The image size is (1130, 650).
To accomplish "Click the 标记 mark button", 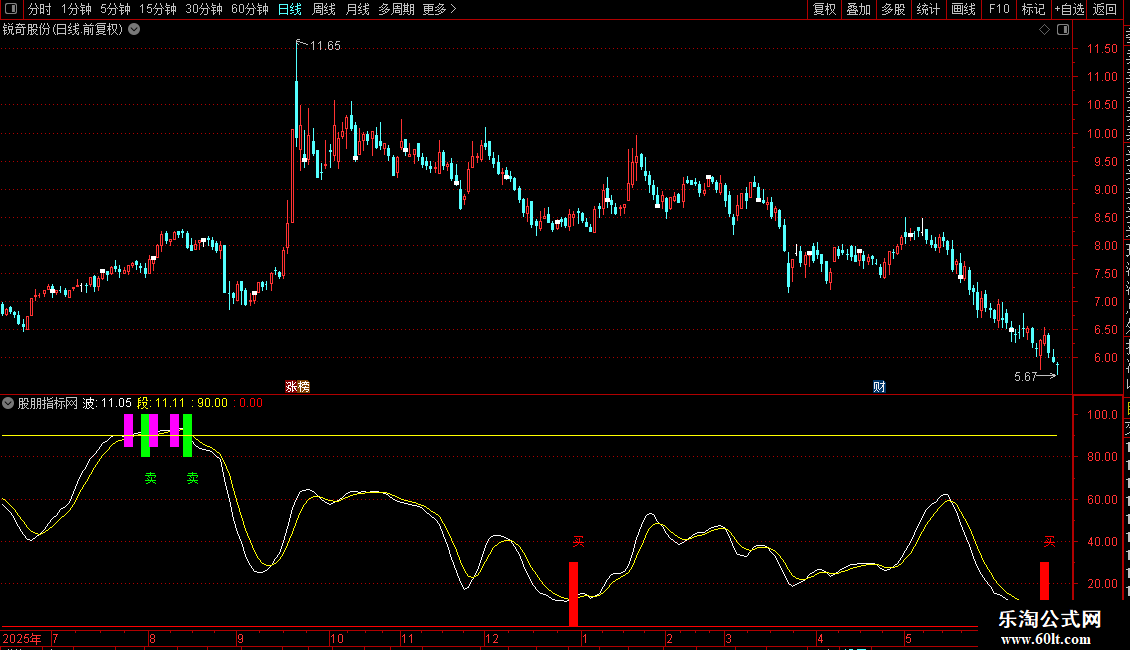I will [x=1033, y=9].
